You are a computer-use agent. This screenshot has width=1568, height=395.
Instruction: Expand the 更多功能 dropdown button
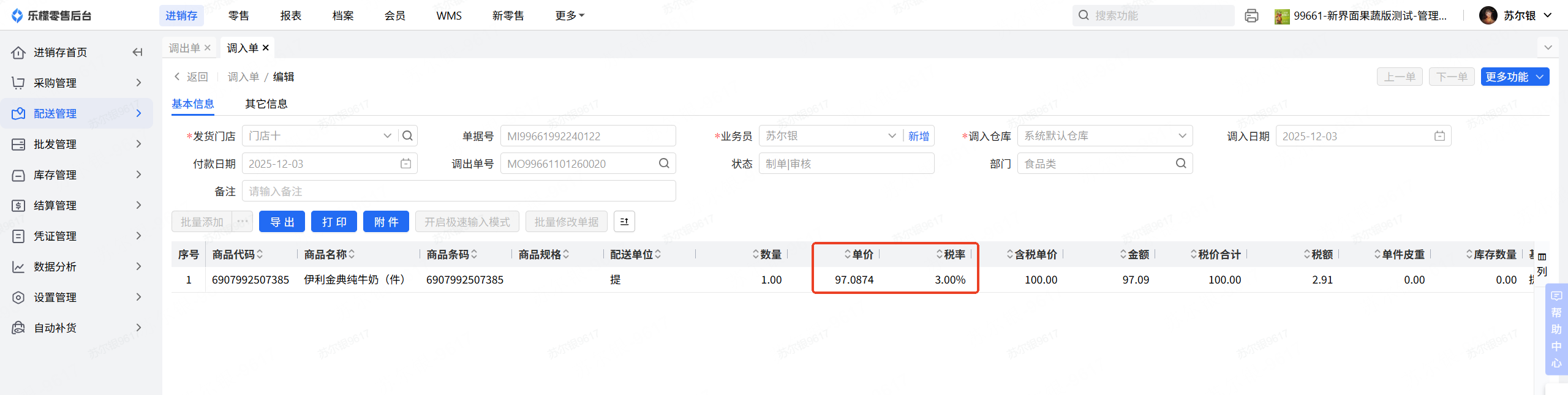pyautogui.click(x=1515, y=77)
